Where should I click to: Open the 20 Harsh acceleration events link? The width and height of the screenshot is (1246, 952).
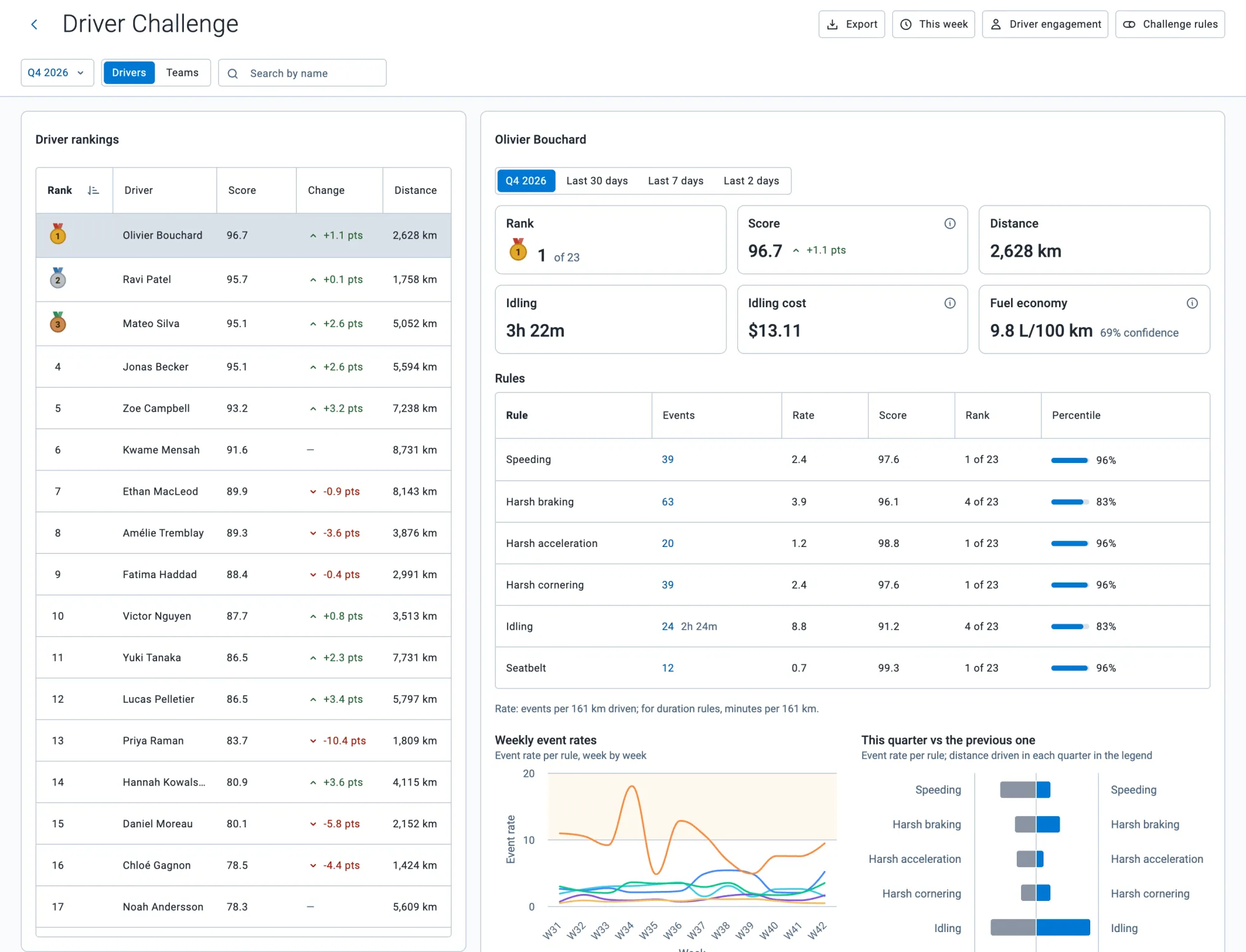tap(667, 544)
